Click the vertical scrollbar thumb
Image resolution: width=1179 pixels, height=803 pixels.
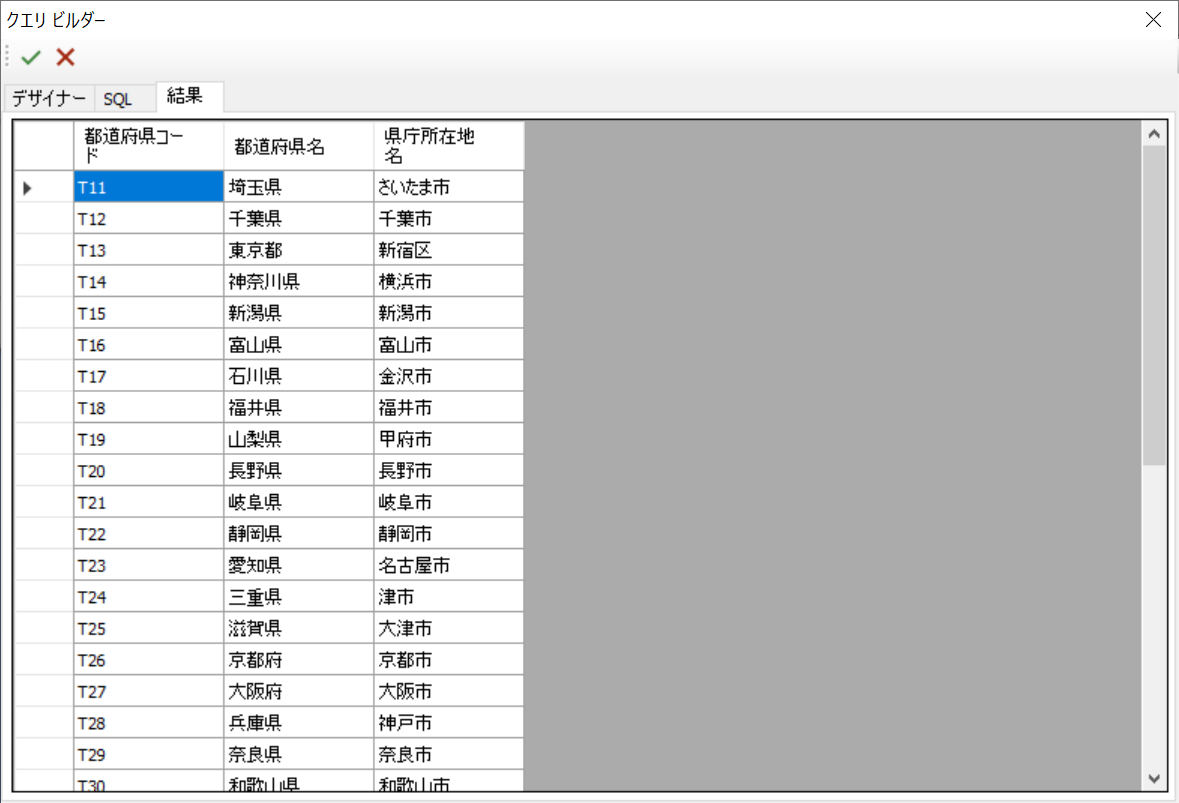coord(1154,305)
